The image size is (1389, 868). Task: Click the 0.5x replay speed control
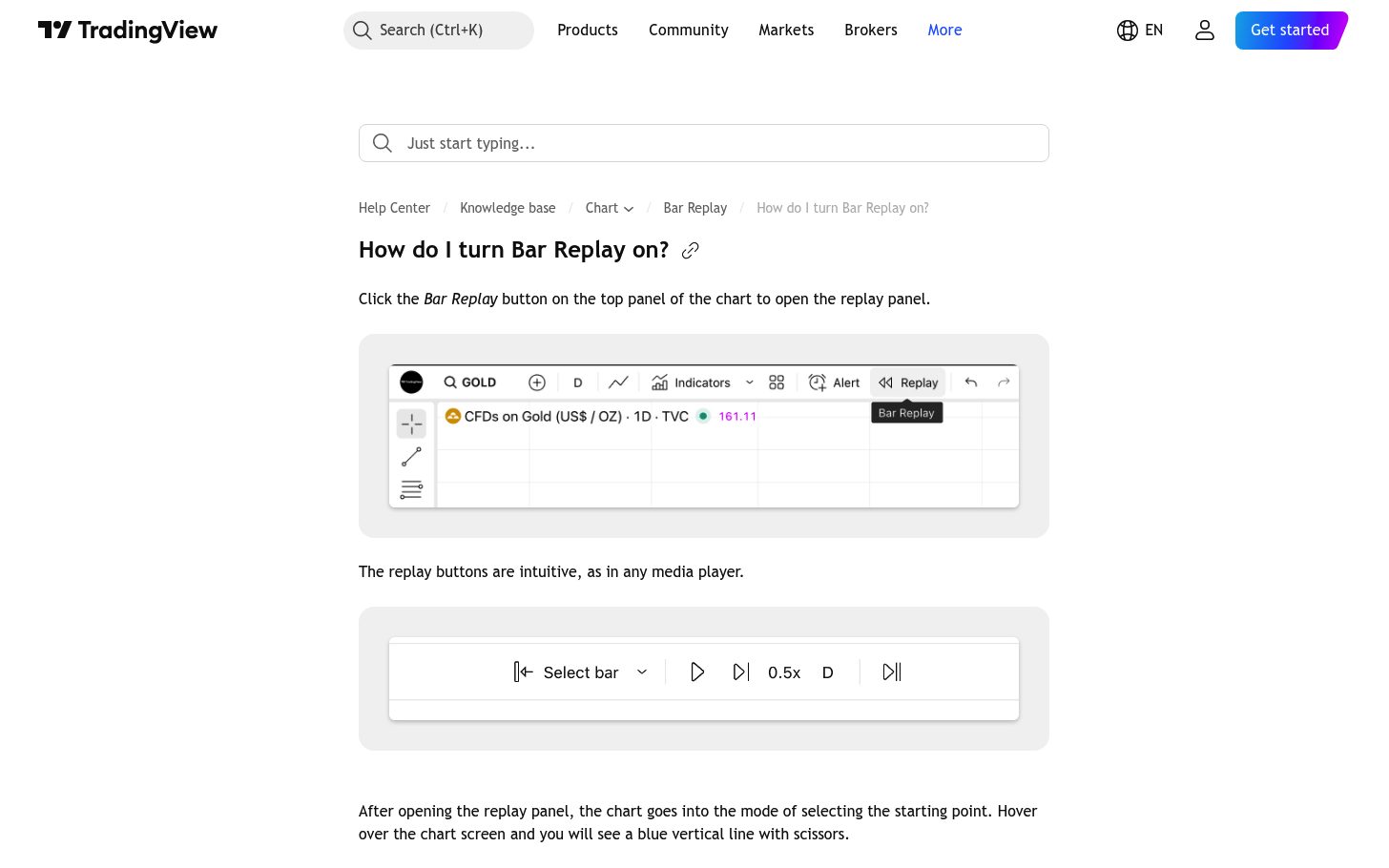(784, 672)
